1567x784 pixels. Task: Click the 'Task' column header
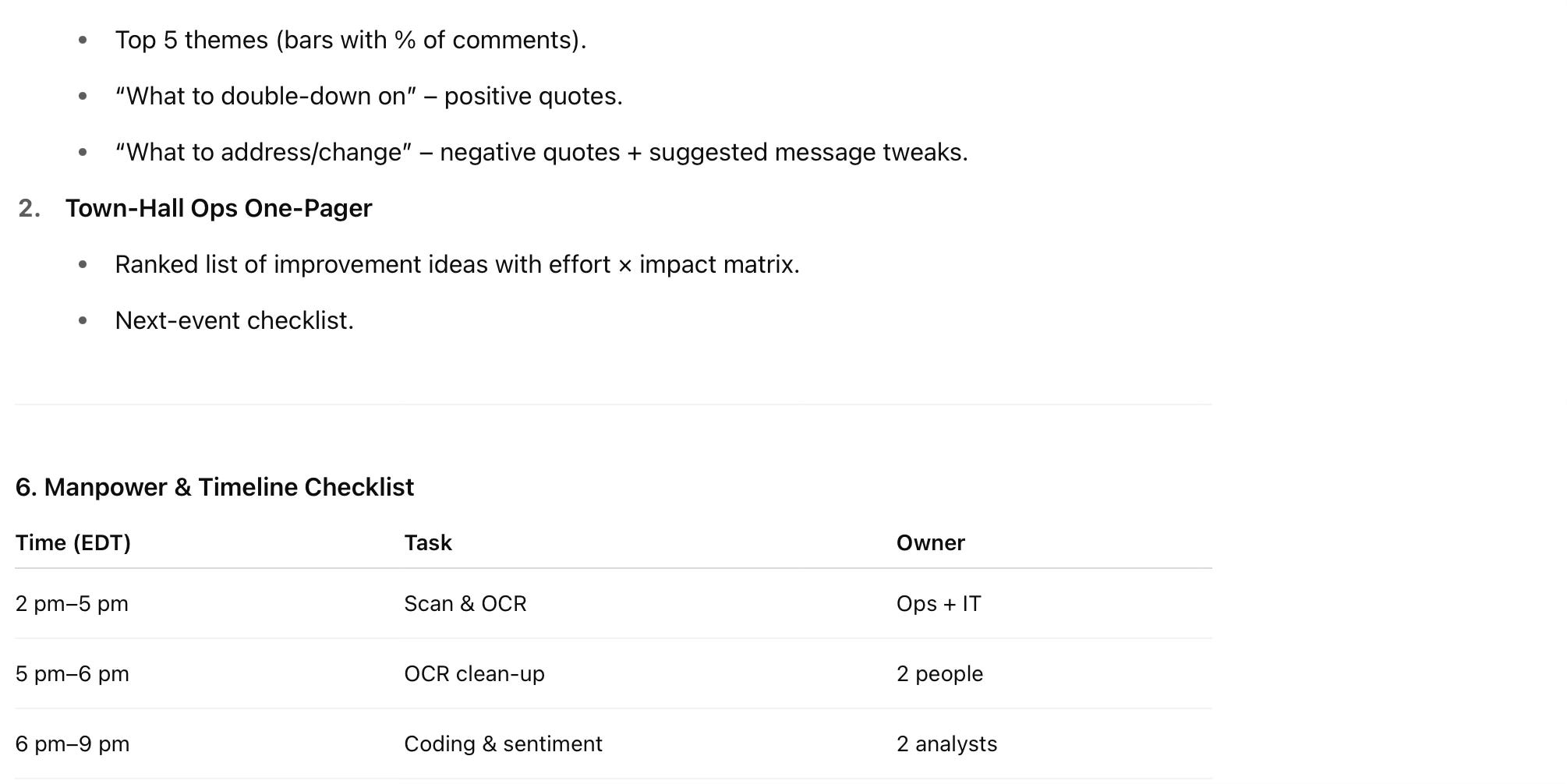(428, 543)
